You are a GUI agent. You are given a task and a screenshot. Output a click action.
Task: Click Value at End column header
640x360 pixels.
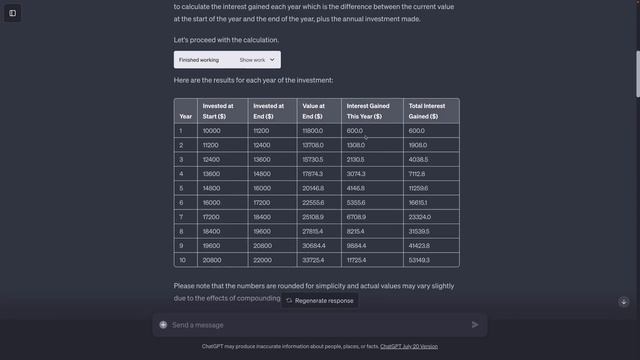coord(319,111)
